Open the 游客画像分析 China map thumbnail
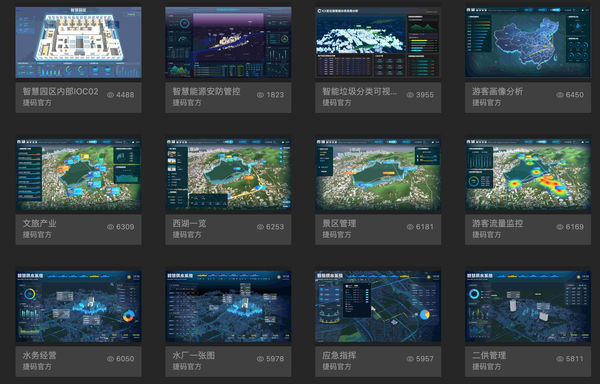This screenshot has height=384, width=600. (x=528, y=42)
